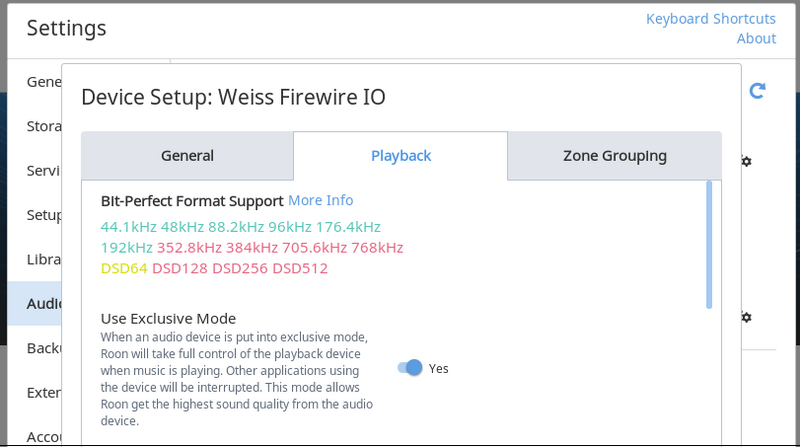Toggle the Use Exclusive Mode switch
The height and width of the screenshot is (447, 800).
[x=411, y=368]
